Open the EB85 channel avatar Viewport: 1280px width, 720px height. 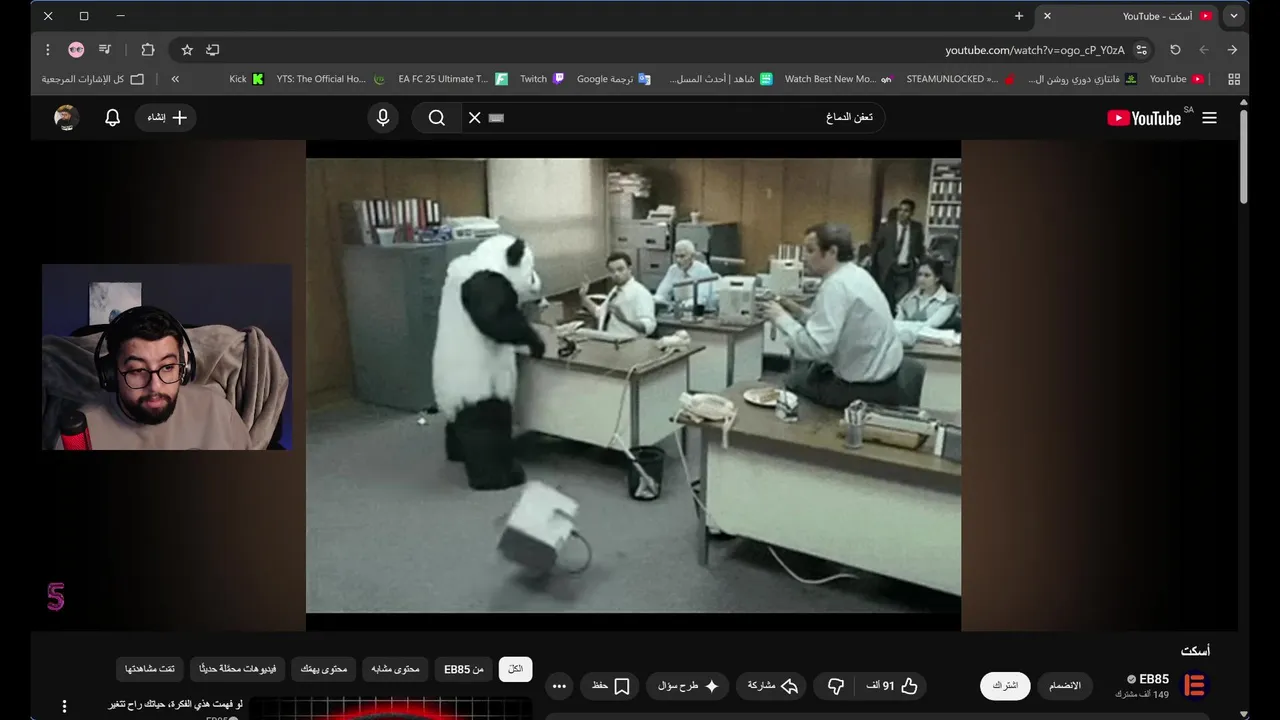tap(1194, 686)
